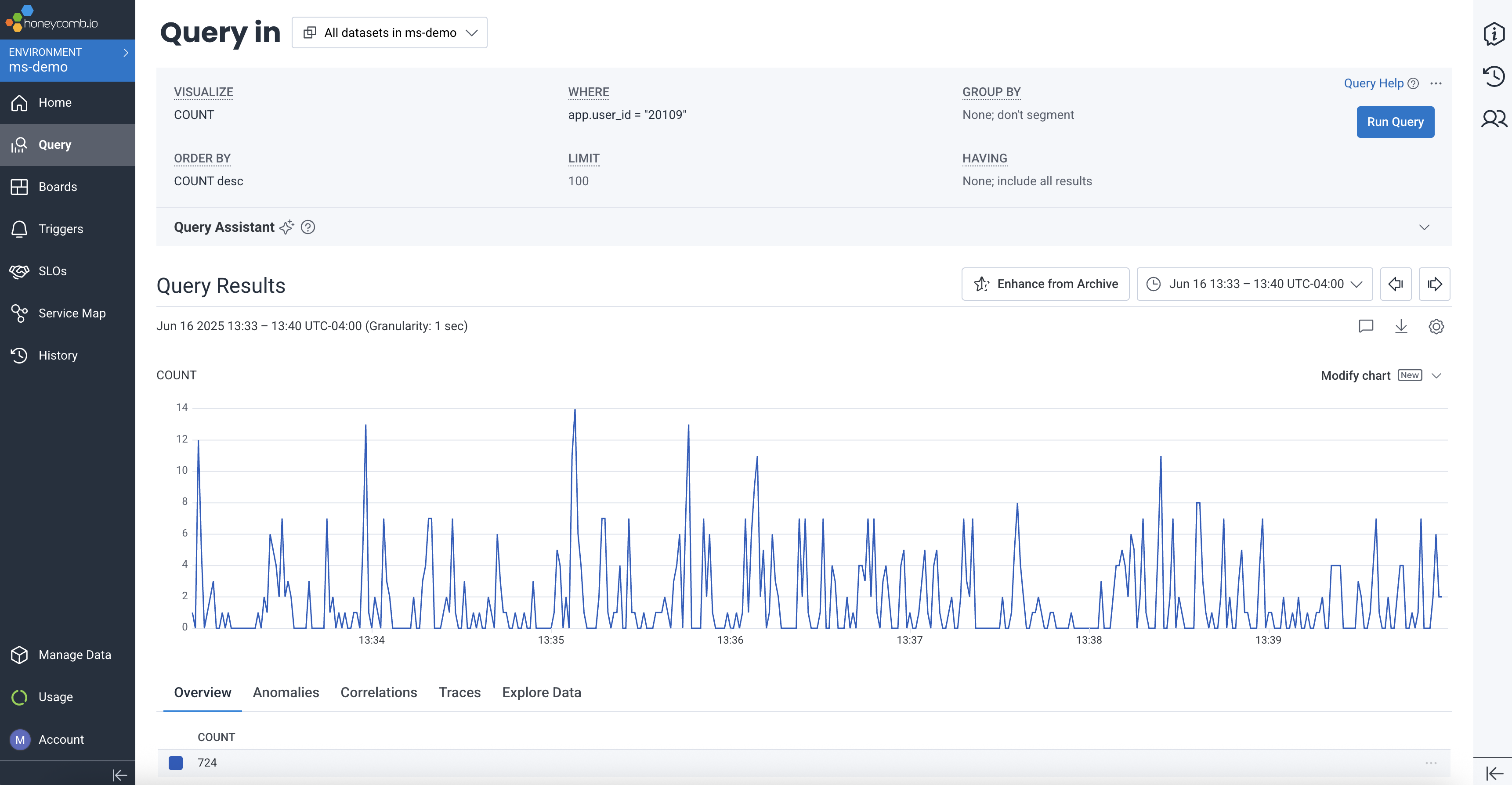
Task: Edit the HAVING clause
Action: click(1027, 181)
